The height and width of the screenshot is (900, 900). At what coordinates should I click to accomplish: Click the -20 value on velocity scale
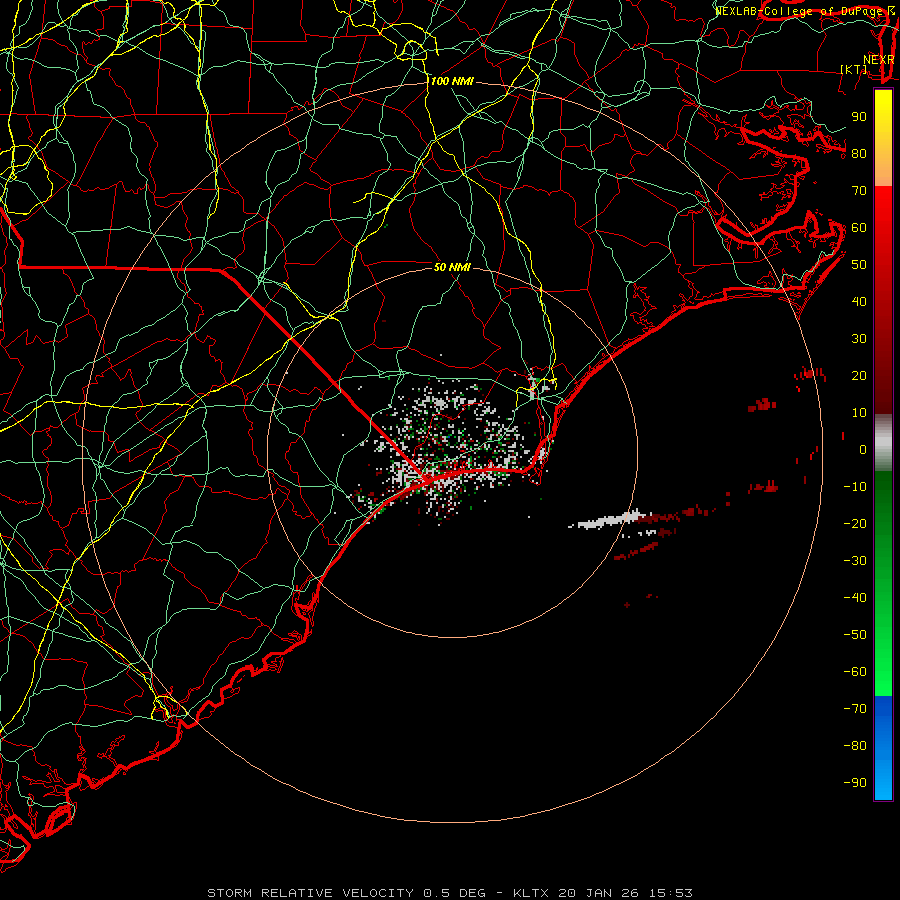855,523
